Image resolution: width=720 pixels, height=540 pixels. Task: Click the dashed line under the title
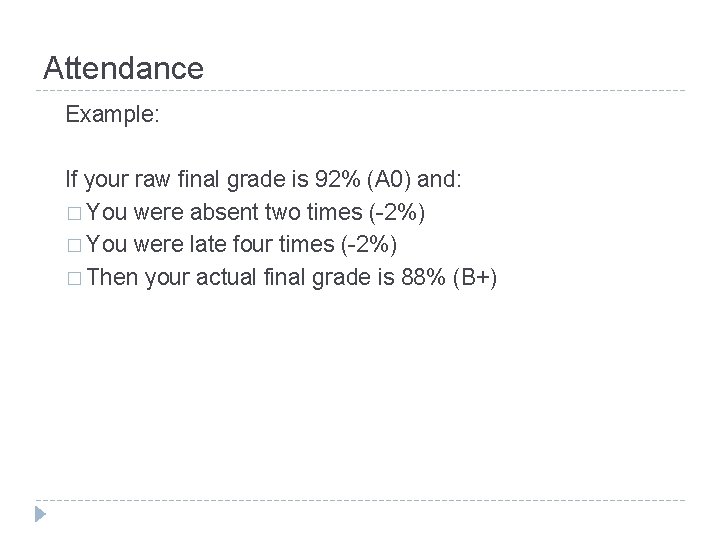tap(360, 91)
